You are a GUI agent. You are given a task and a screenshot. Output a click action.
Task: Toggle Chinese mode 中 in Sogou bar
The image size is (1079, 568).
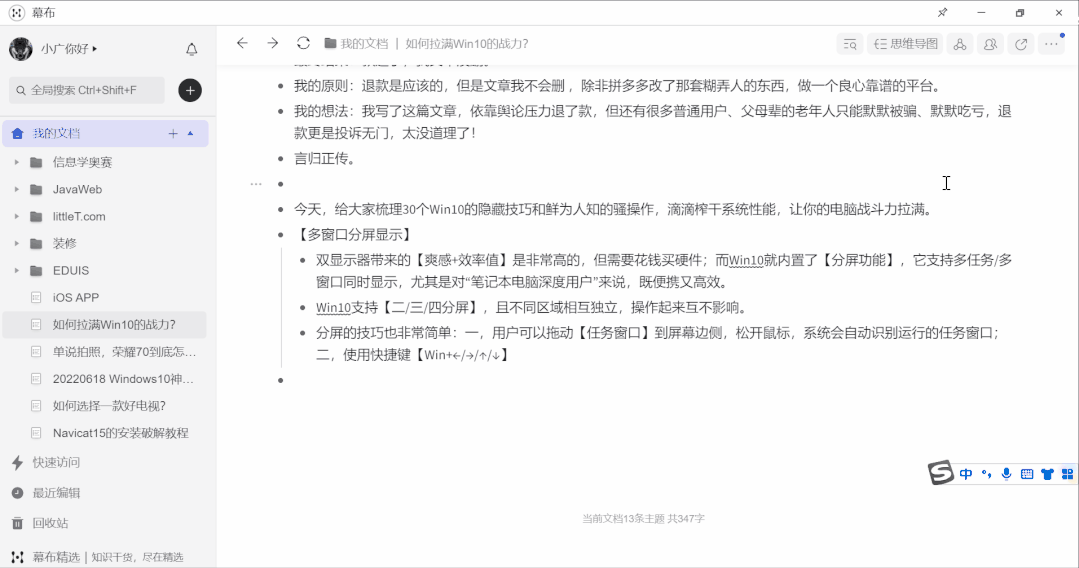point(966,474)
